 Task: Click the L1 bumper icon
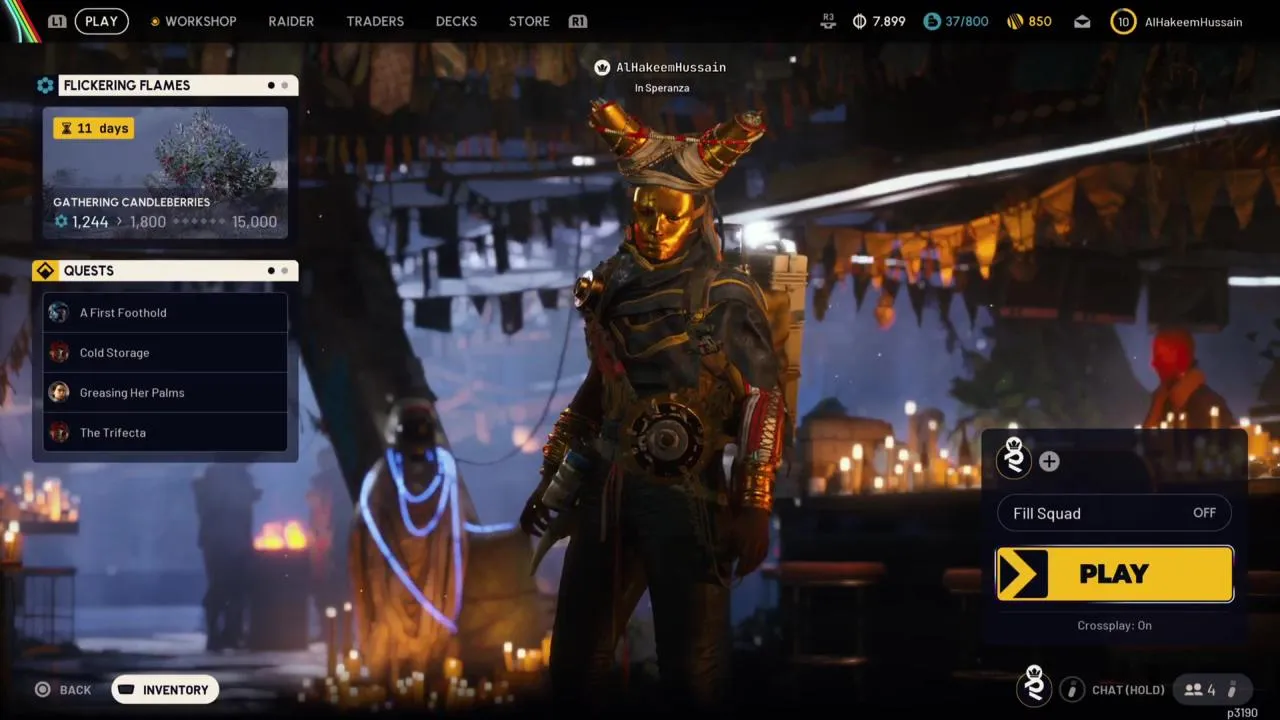pos(57,21)
